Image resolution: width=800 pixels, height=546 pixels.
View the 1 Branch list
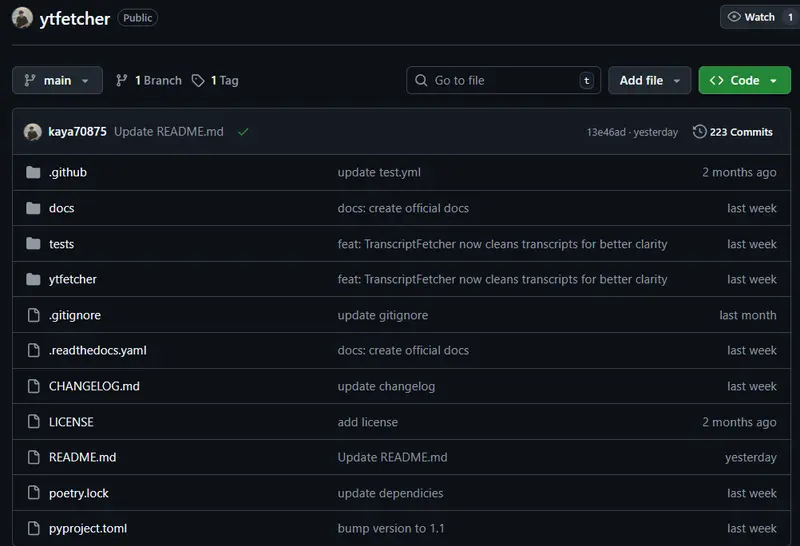(149, 80)
